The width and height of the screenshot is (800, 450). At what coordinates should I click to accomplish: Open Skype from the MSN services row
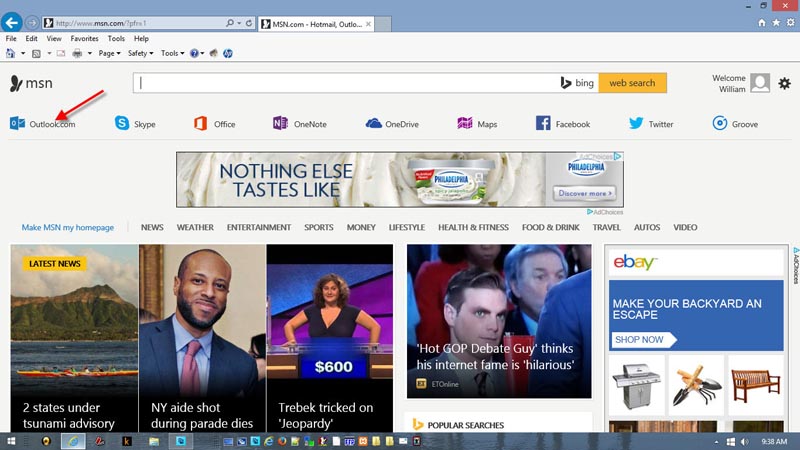click(135, 123)
